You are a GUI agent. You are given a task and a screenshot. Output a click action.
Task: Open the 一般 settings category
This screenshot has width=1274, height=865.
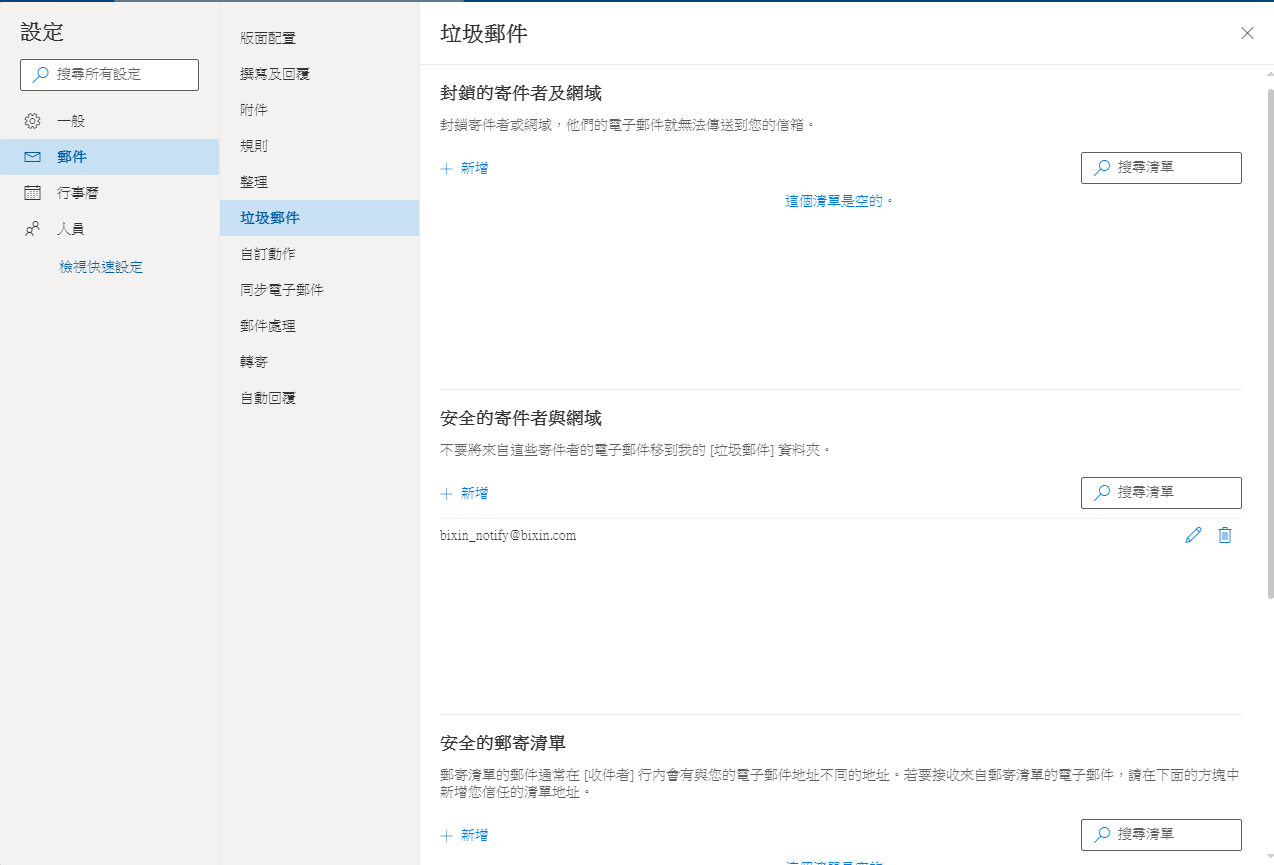[x=110, y=121]
